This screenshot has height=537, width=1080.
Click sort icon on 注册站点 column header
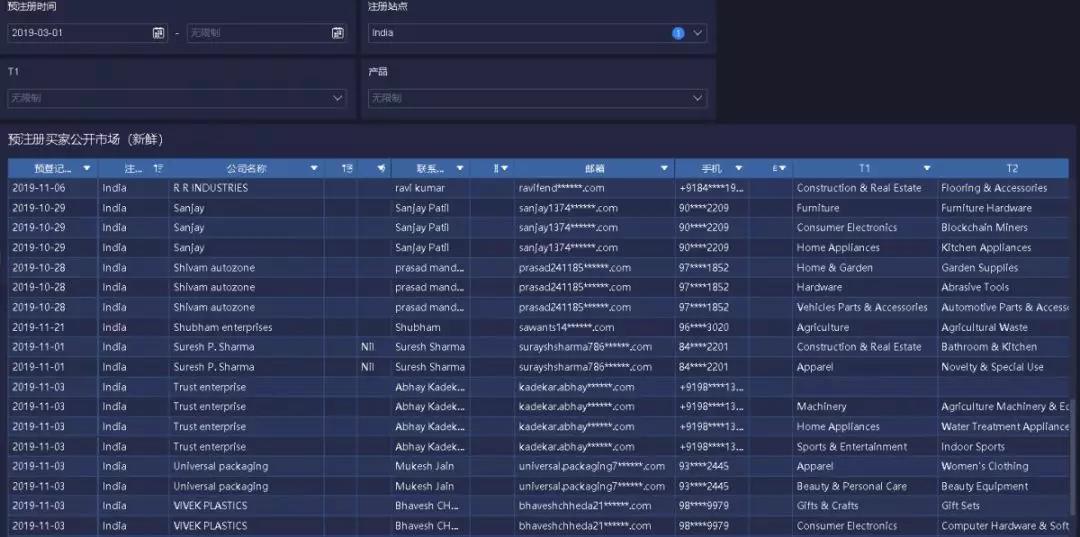point(158,169)
